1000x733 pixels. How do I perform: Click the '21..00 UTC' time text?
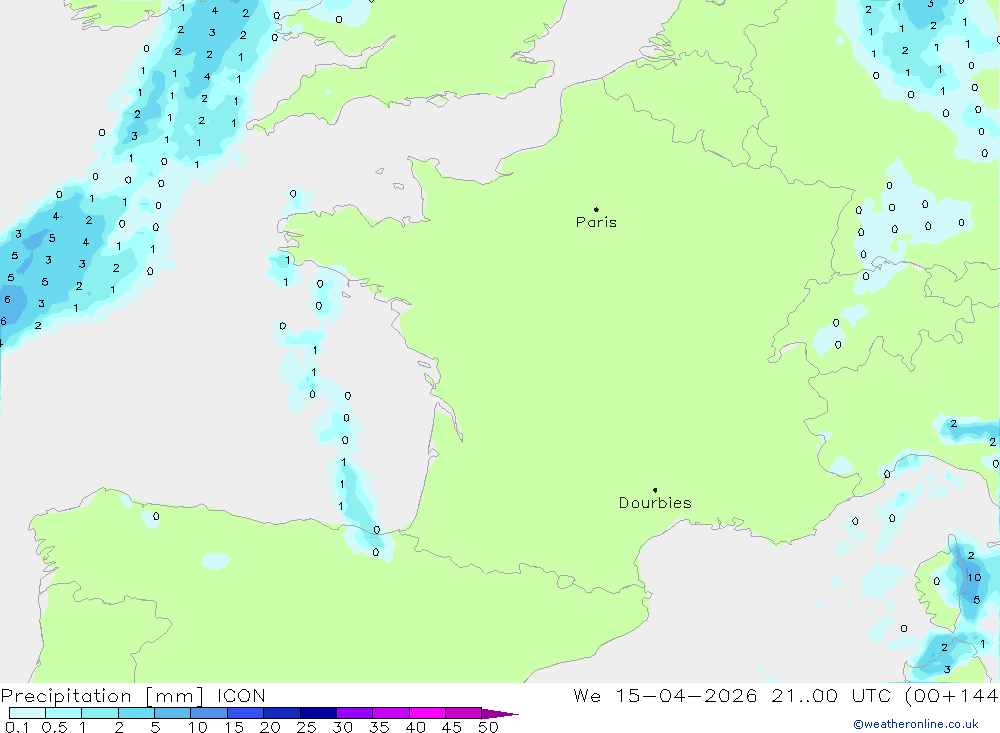831,696
